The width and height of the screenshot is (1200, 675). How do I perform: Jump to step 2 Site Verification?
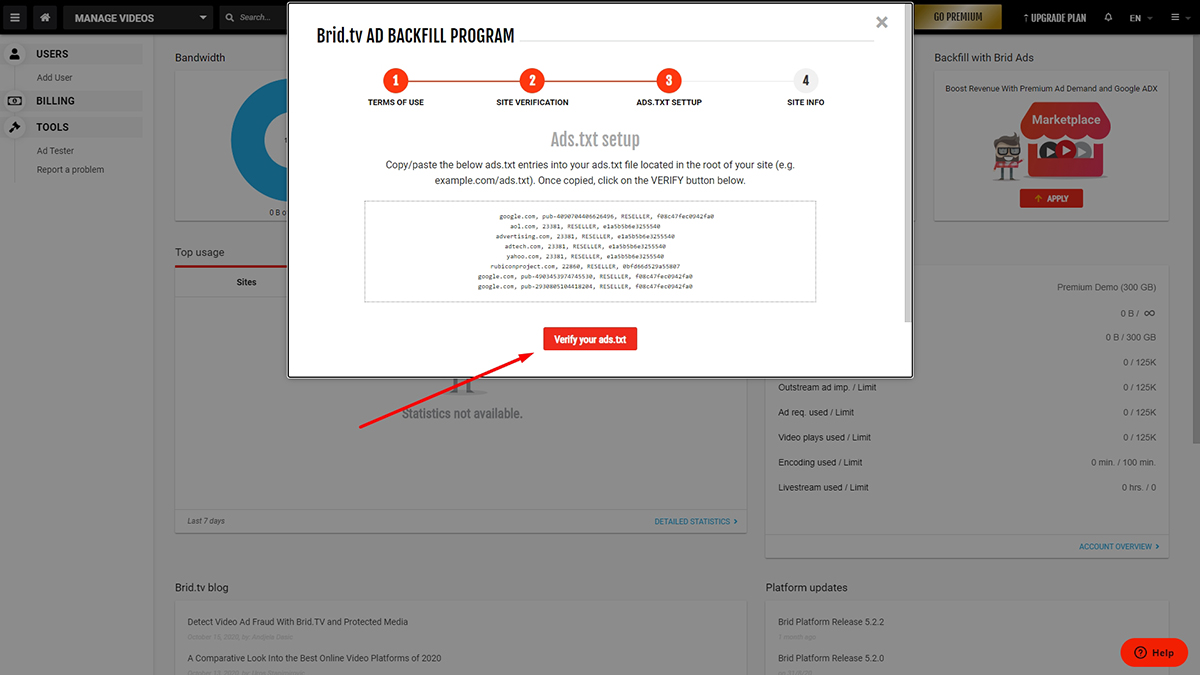pos(532,81)
